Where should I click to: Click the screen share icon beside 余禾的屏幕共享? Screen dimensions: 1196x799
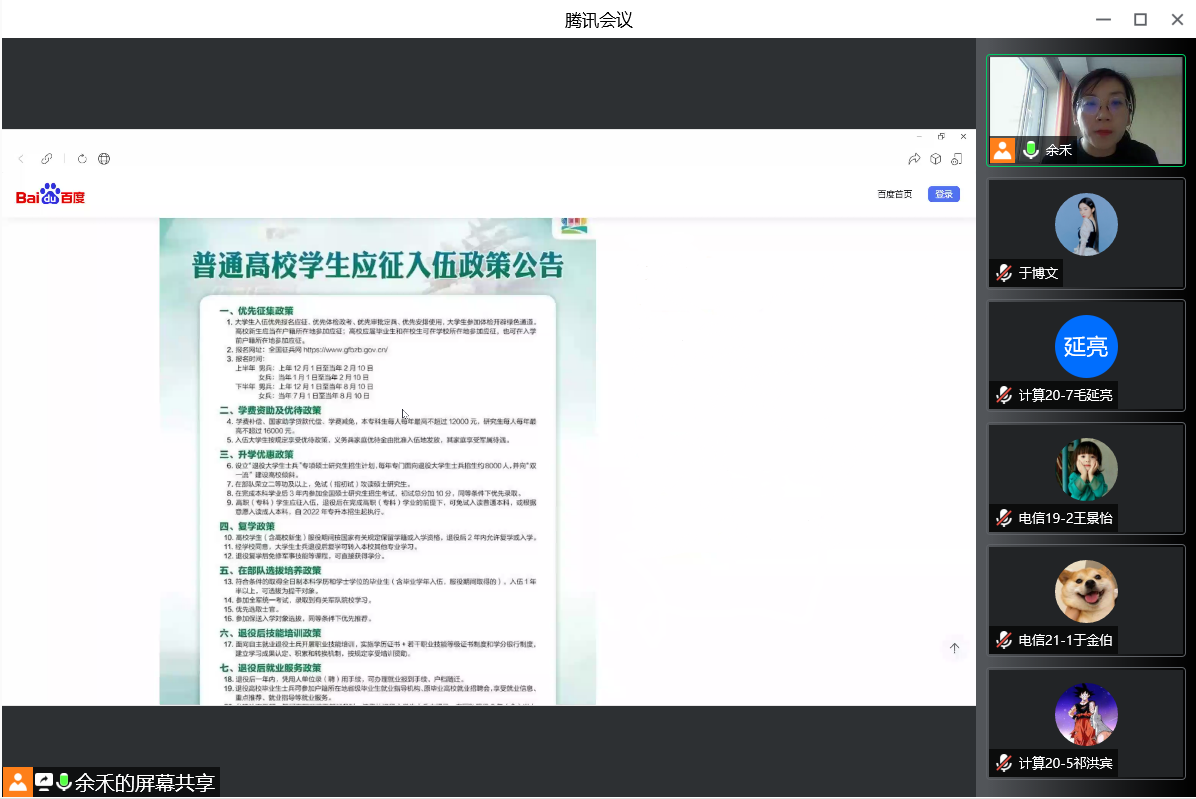pos(44,782)
